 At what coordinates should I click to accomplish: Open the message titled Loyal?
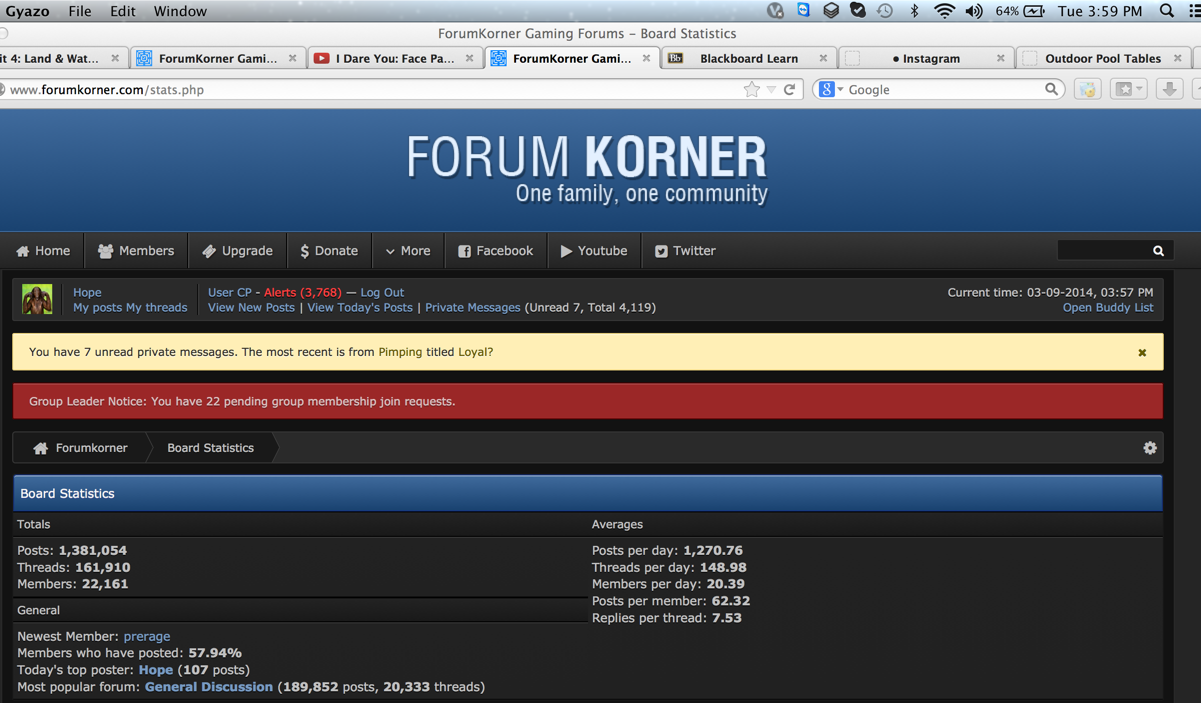pos(475,352)
